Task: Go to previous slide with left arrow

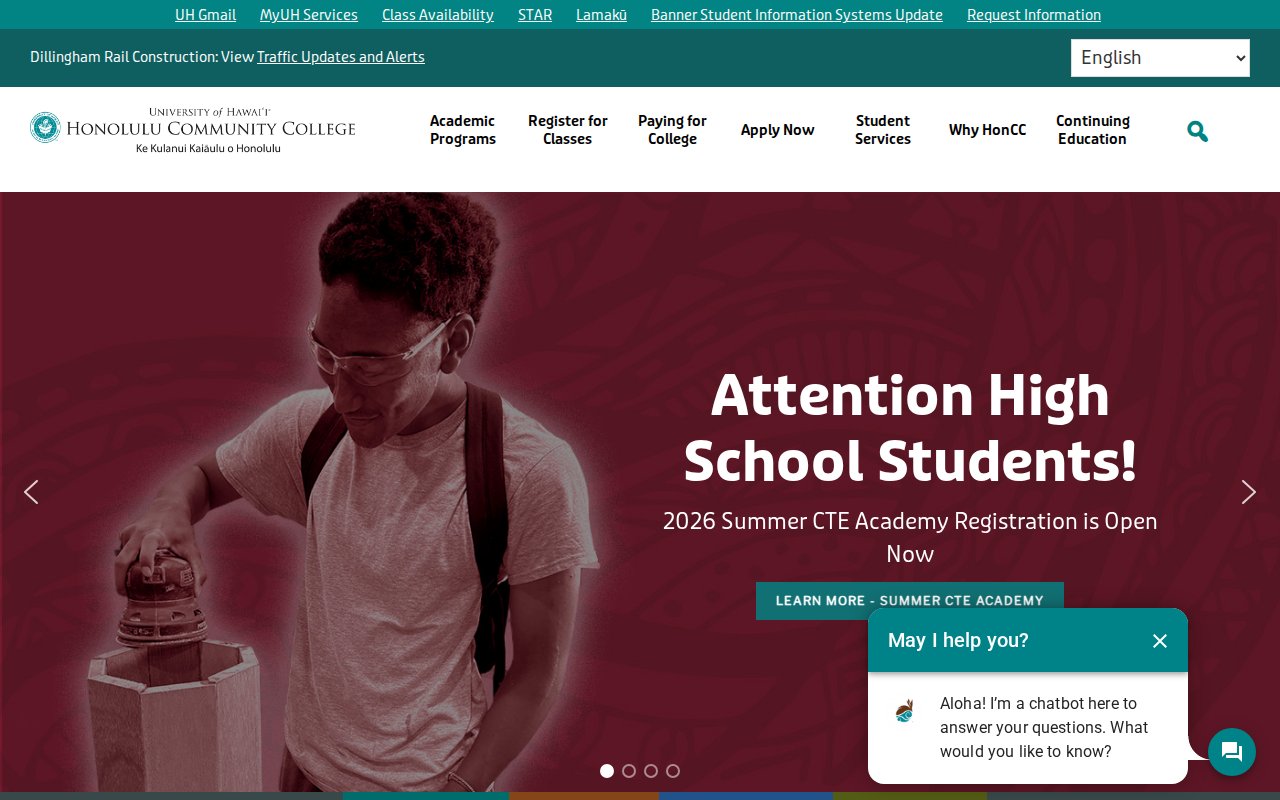Action: click(x=31, y=492)
